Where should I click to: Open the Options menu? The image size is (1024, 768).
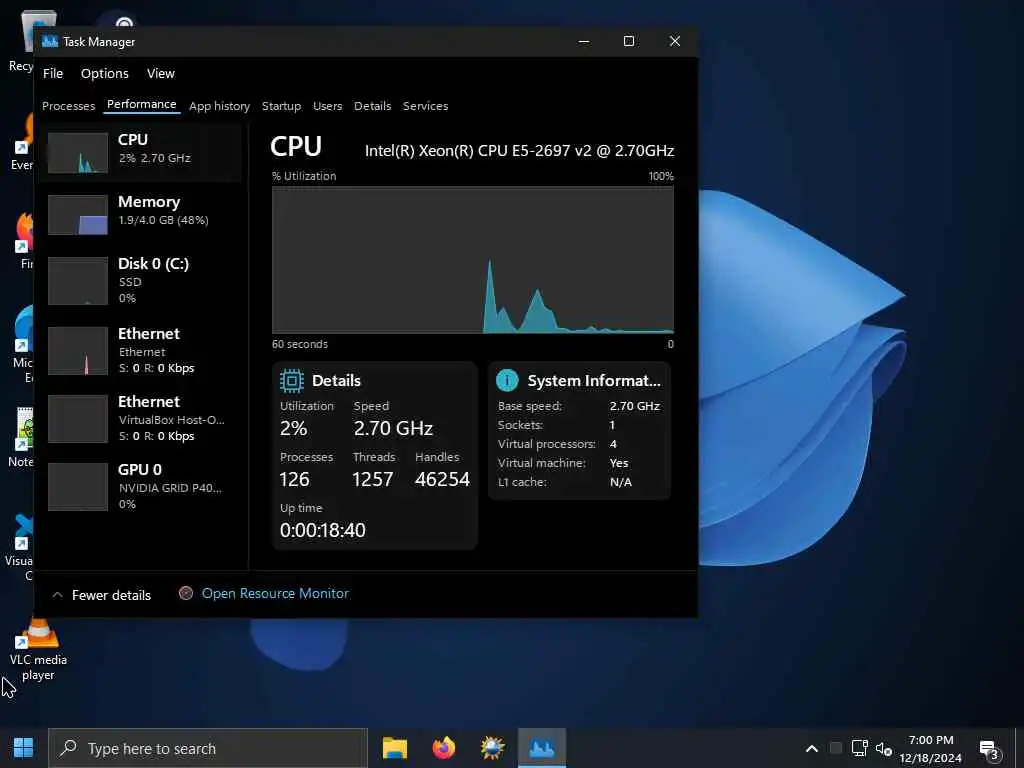click(104, 74)
